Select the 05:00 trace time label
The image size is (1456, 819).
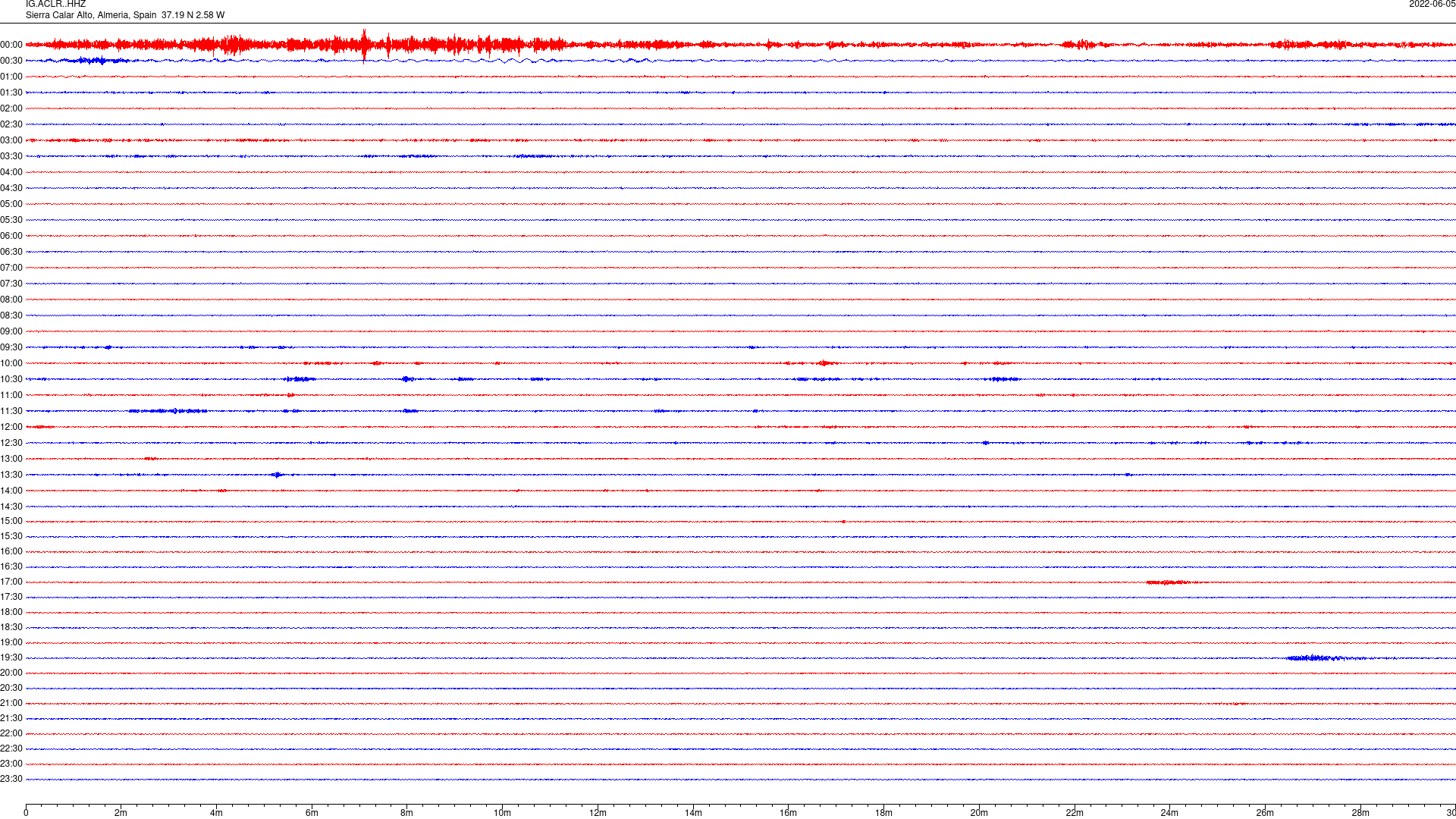[x=11, y=204]
